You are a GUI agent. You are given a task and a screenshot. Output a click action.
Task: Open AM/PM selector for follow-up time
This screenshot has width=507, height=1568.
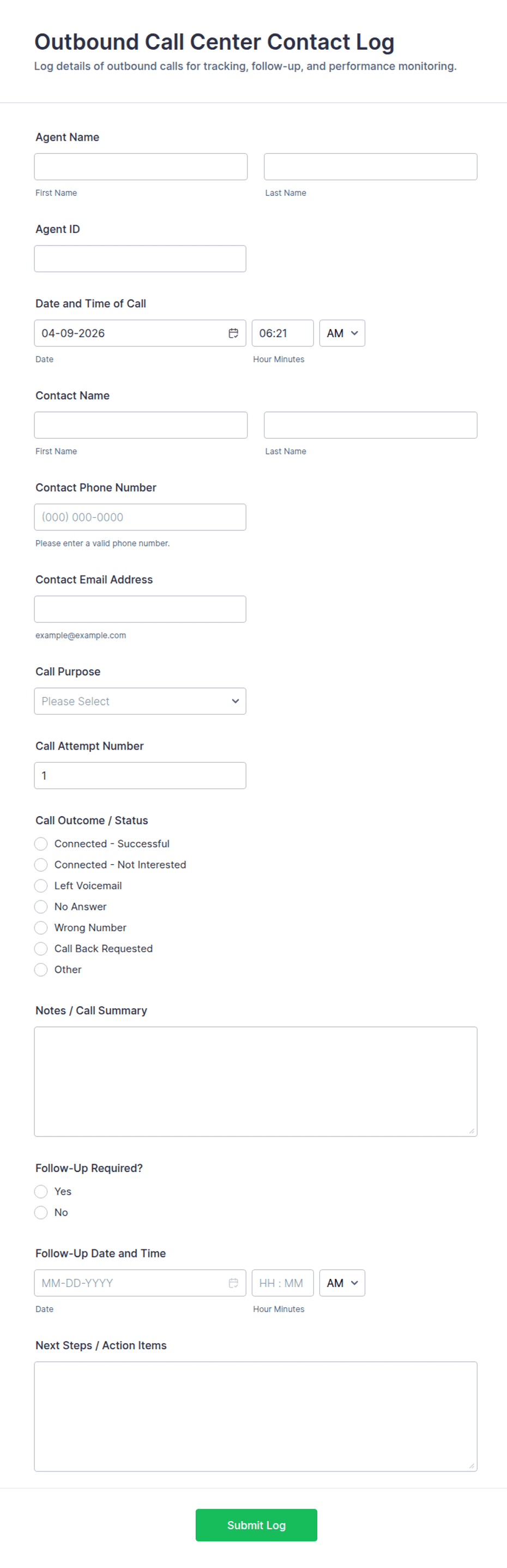coord(342,1283)
